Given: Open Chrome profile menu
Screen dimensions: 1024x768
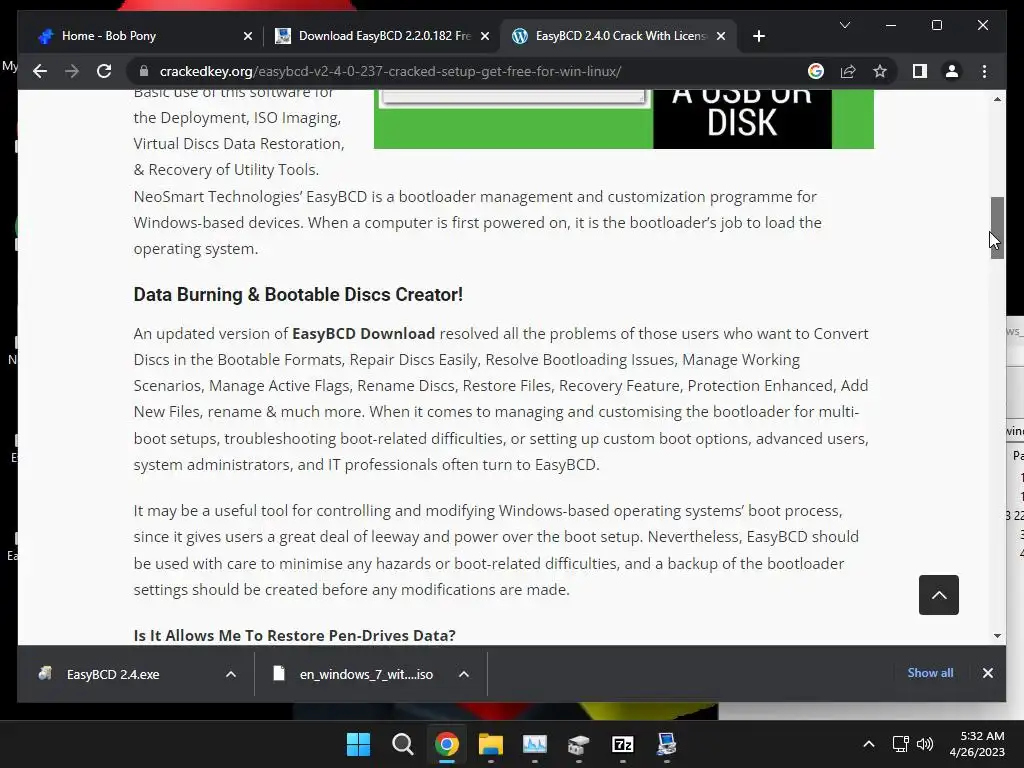Looking at the screenshot, I should tap(952, 71).
